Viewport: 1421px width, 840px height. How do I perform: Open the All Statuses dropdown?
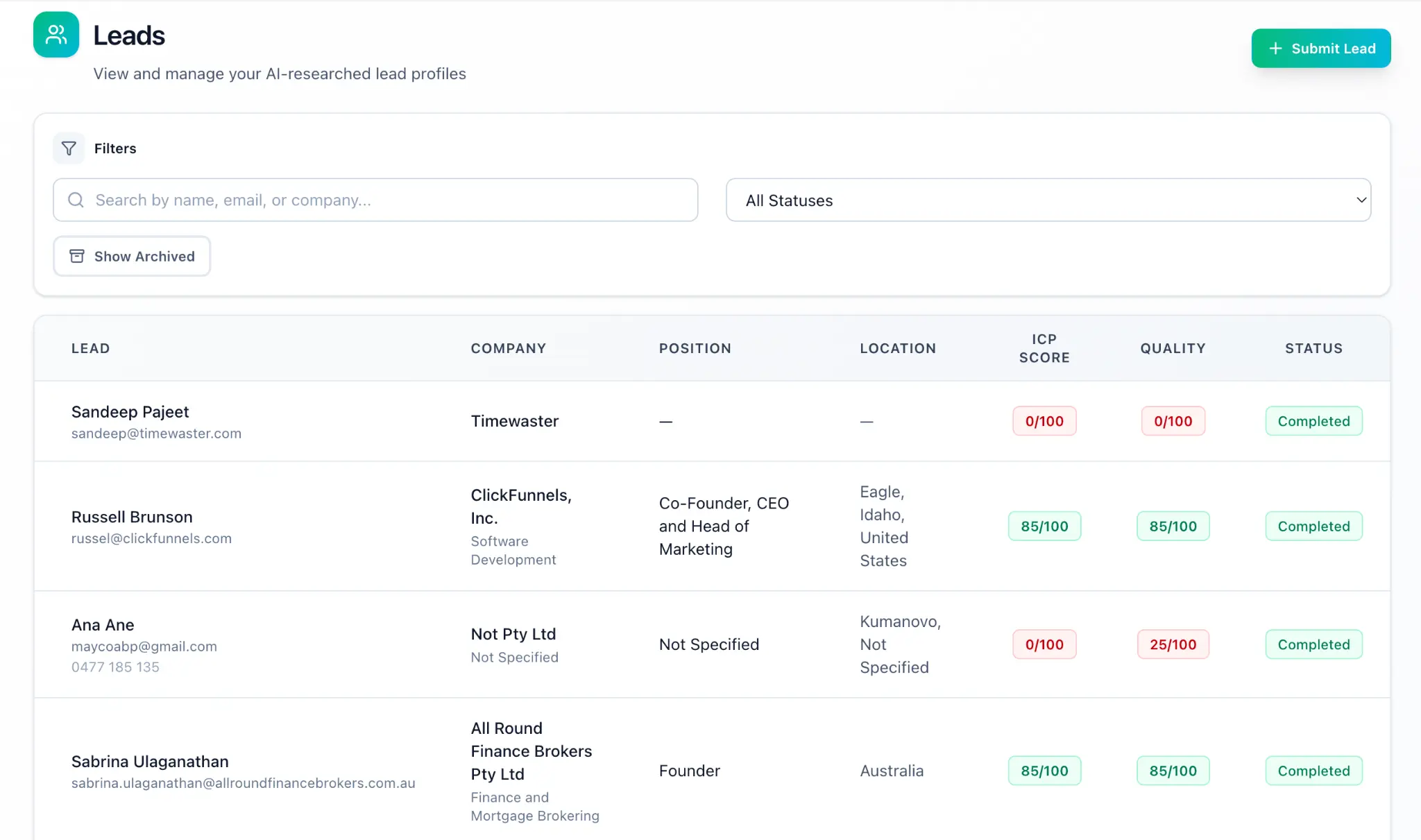click(1048, 200)
